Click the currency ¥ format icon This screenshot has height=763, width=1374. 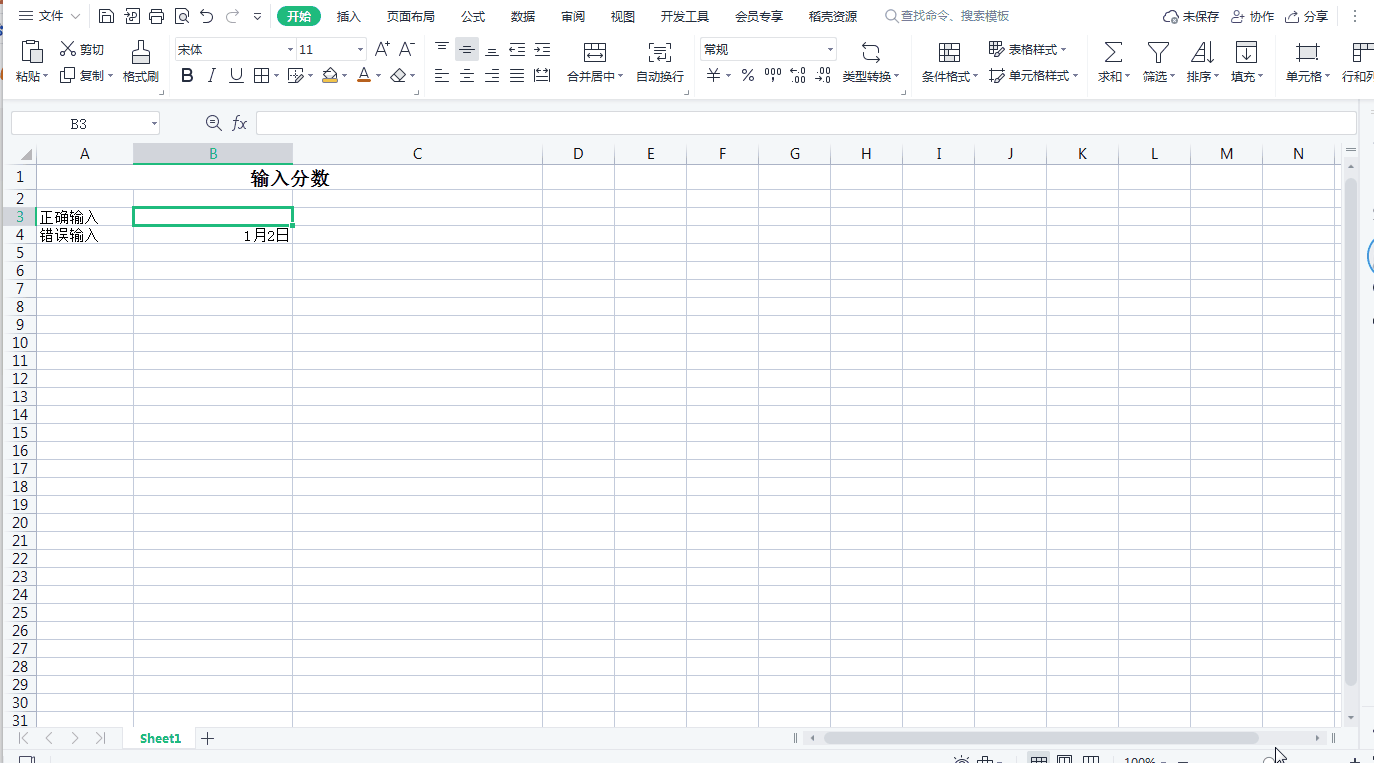tap(713, 75)
